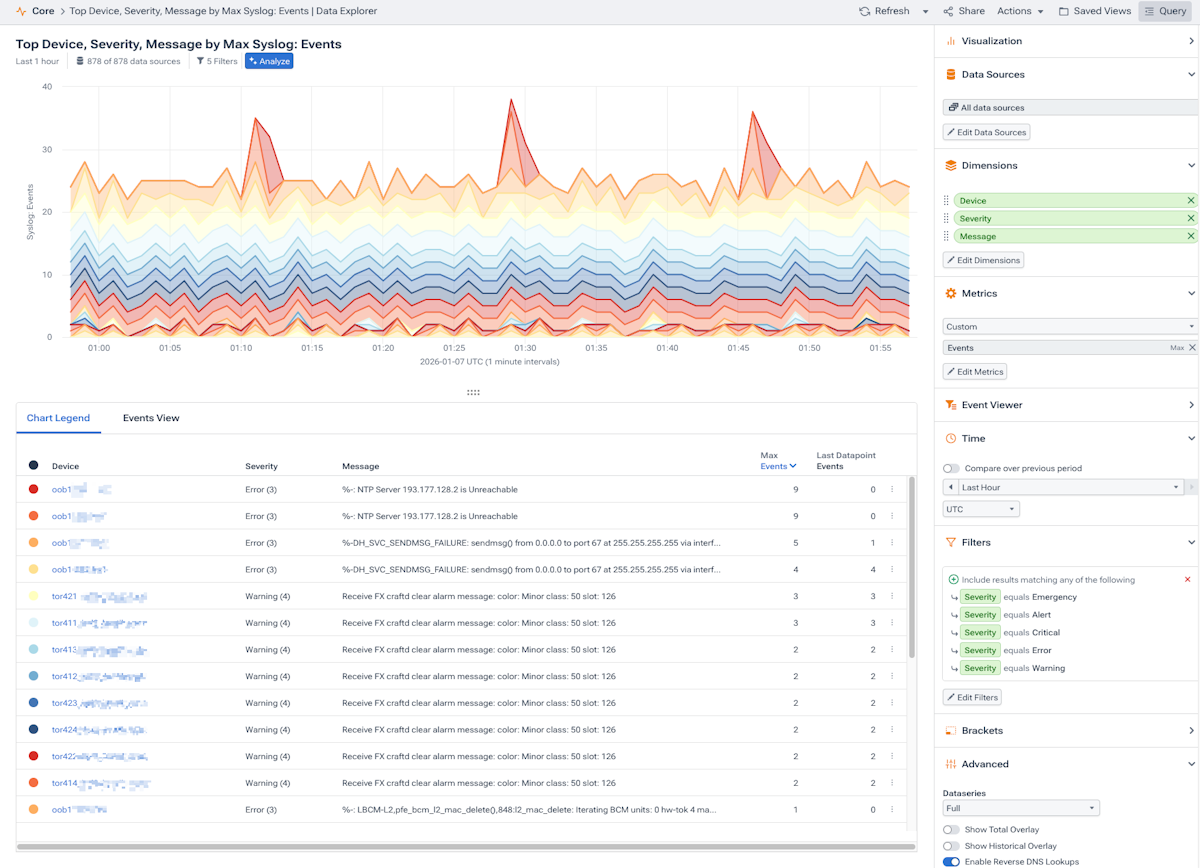Click the panel resize grip handle
1200x868 pixels.
point(473,393)
